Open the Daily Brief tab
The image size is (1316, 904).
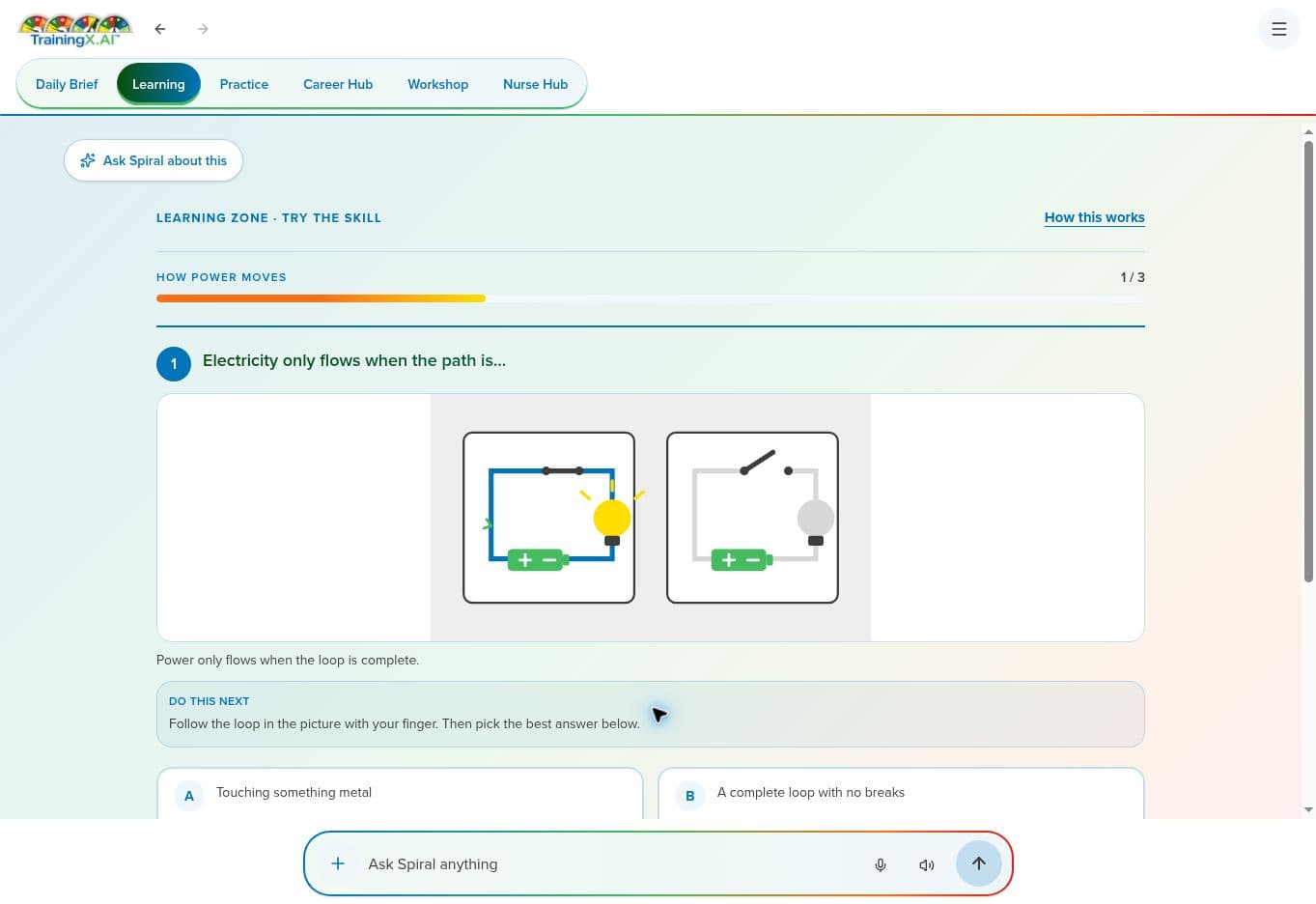tap(67, 84)
